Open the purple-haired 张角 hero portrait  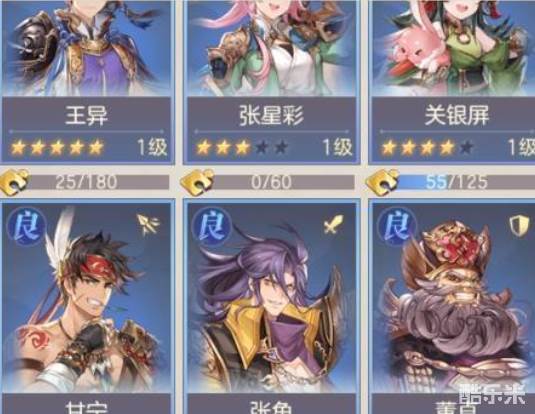(272, 298)
